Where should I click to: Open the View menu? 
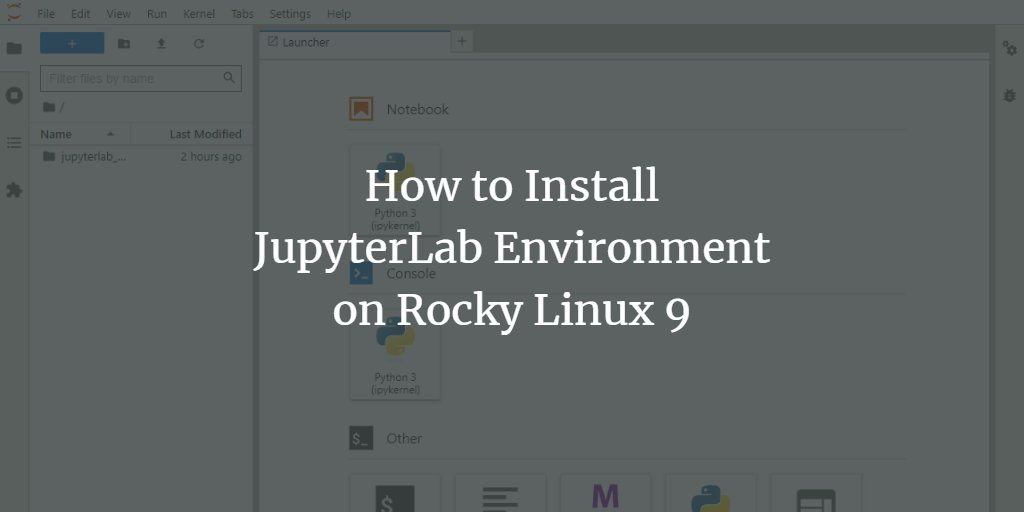(x=118, y=14)
